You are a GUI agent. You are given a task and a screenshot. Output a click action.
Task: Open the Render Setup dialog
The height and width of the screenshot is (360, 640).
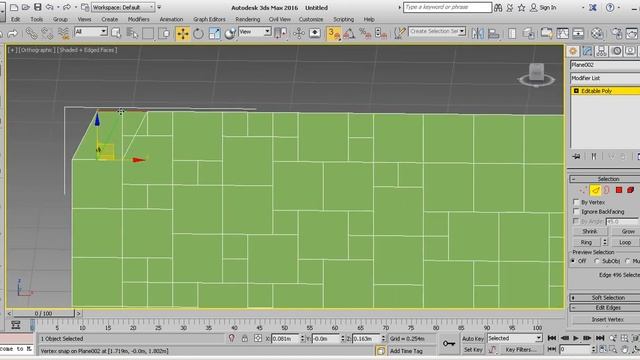click(x=617, y=33)
